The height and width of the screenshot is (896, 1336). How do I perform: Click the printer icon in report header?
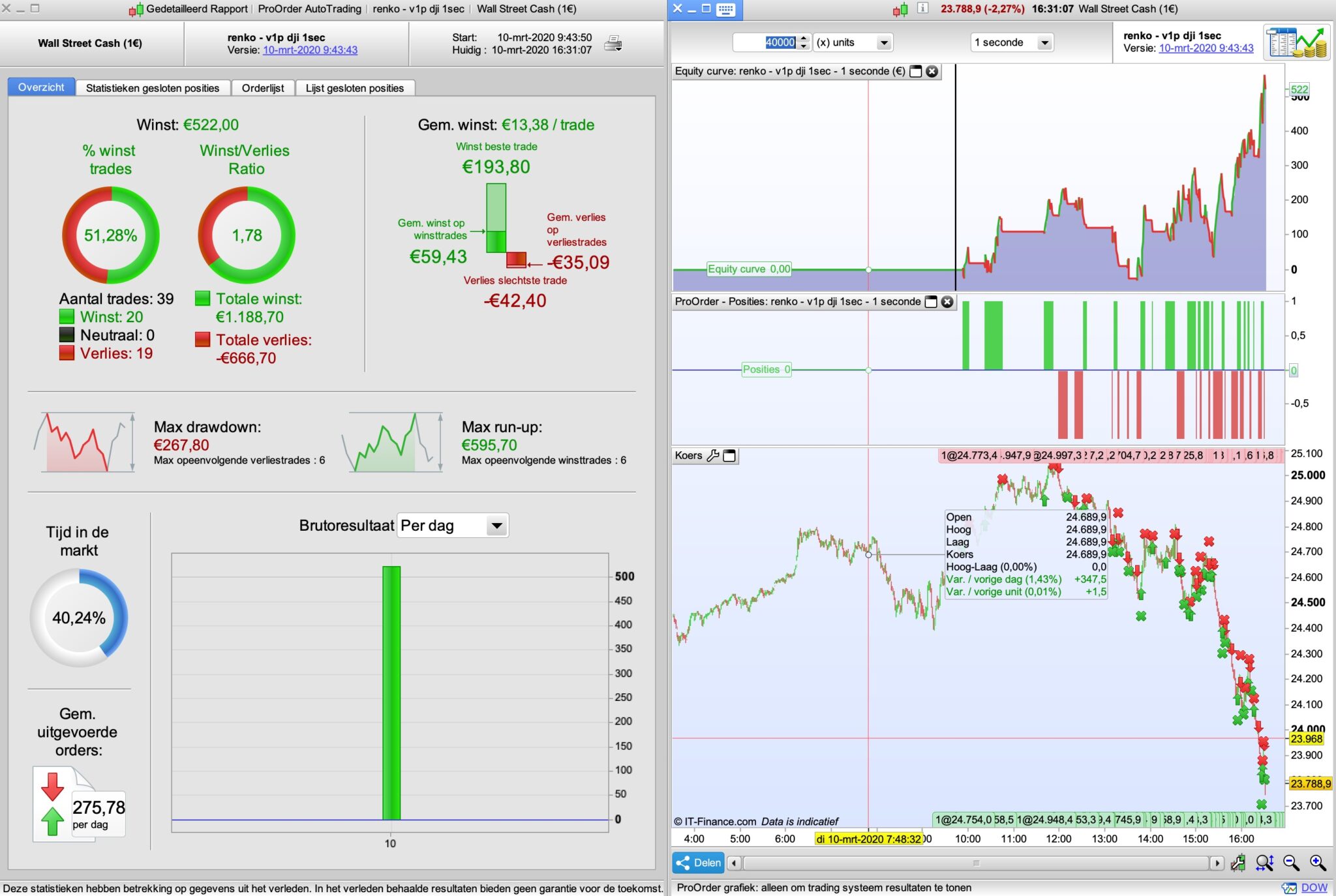click(613, 44)
